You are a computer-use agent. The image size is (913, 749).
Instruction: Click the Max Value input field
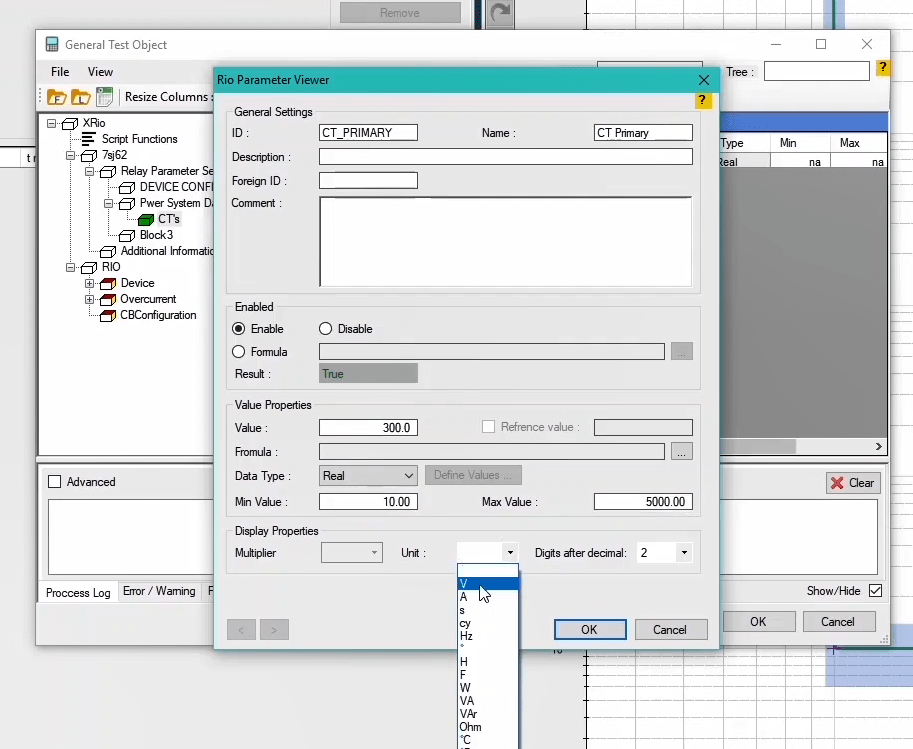tap(643, 502)
